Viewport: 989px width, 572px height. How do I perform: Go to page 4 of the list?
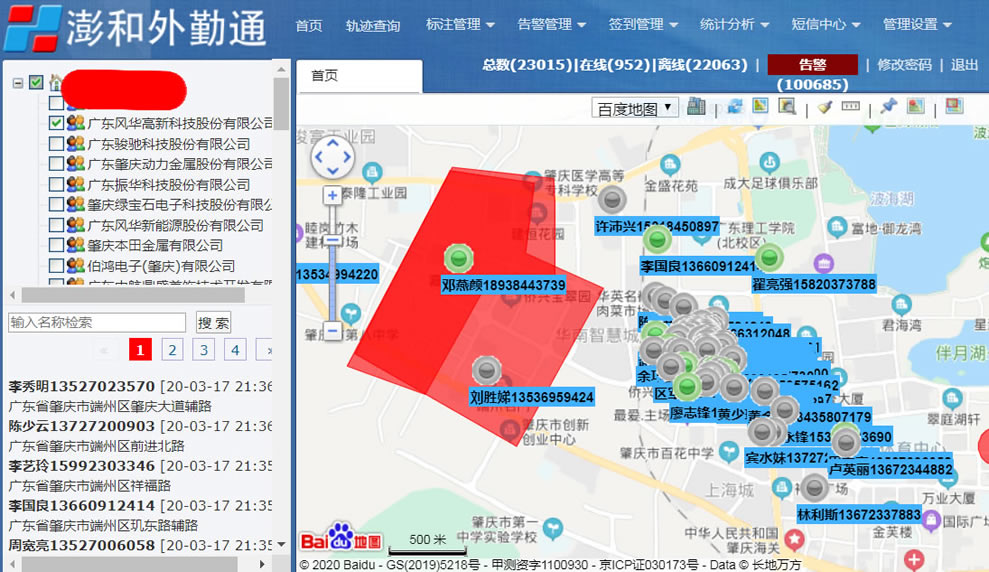(235, 349)
